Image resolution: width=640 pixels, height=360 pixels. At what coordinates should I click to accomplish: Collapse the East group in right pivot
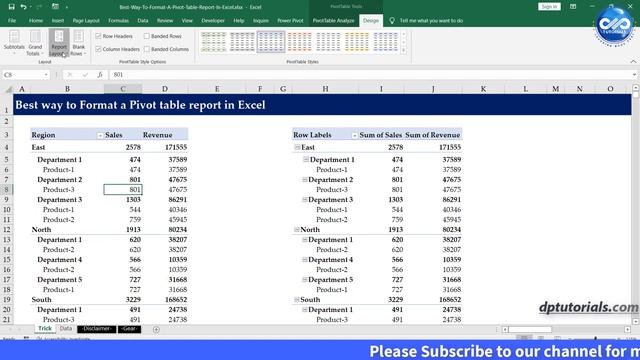pos(297,147)
